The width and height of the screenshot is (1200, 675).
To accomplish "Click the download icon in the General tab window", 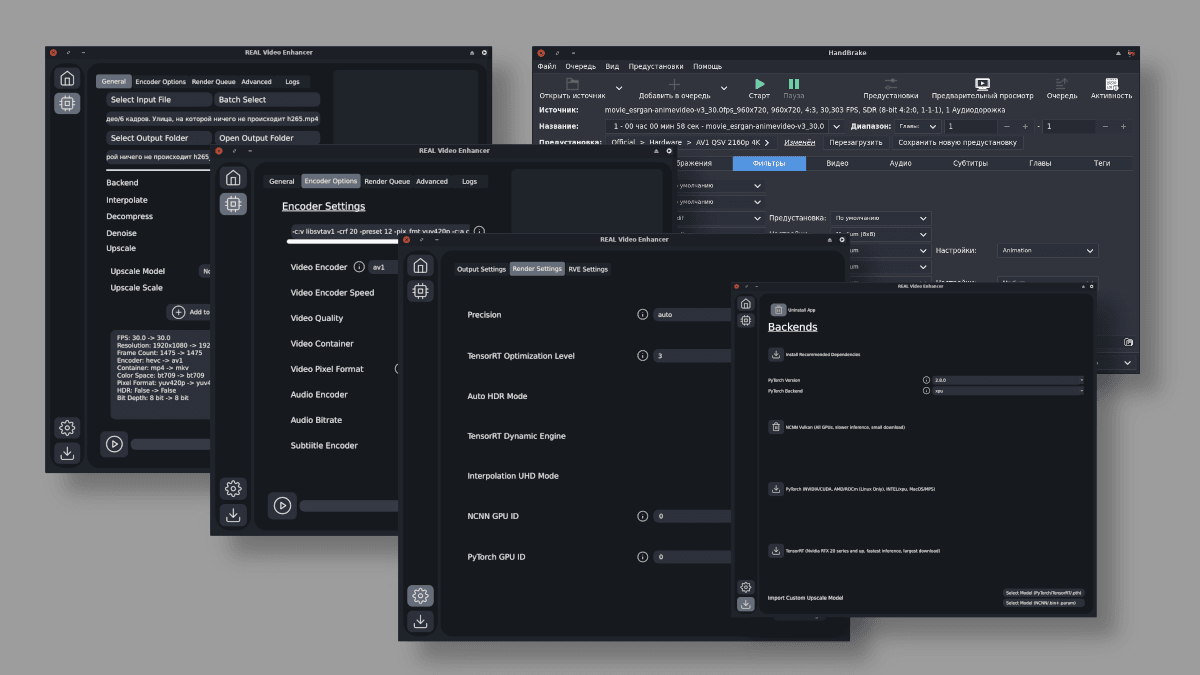I will coord(67,453).
